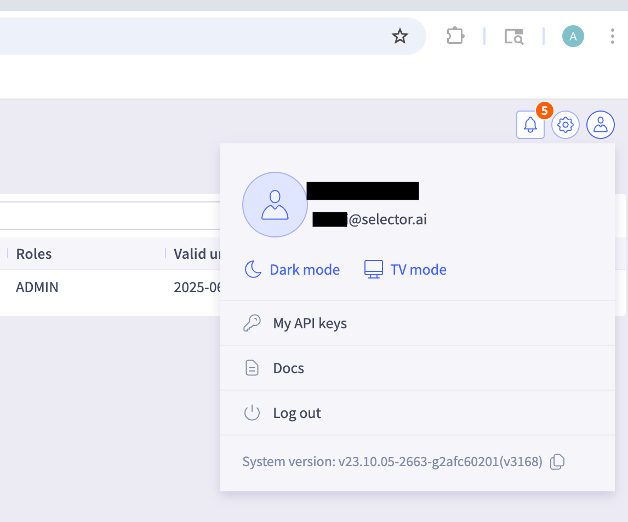Click the user profile icon in the header
This screenshot has height=522, width=628.
click(601, 125)
